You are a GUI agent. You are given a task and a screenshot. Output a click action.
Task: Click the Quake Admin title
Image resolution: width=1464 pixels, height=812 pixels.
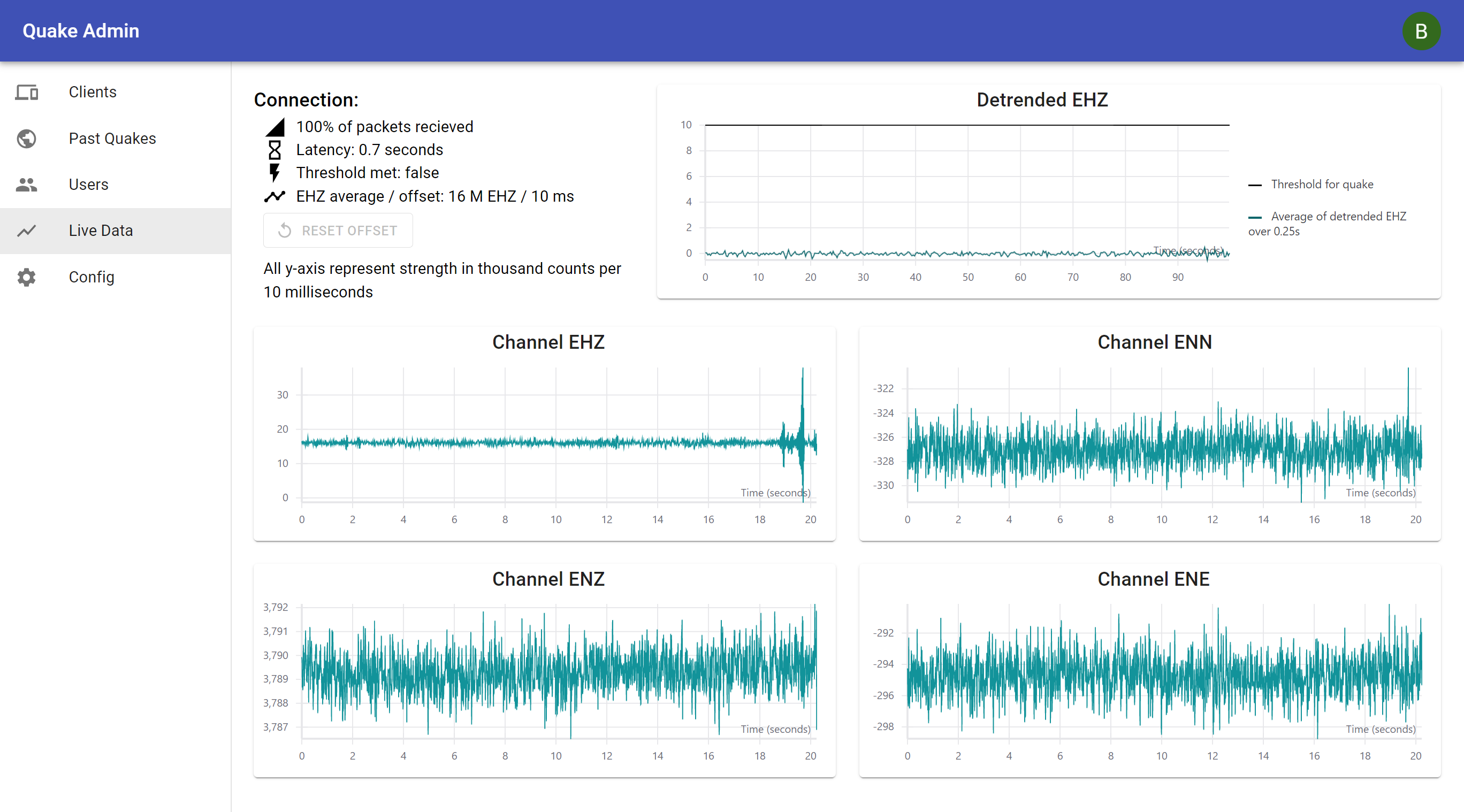coord(81,31)
